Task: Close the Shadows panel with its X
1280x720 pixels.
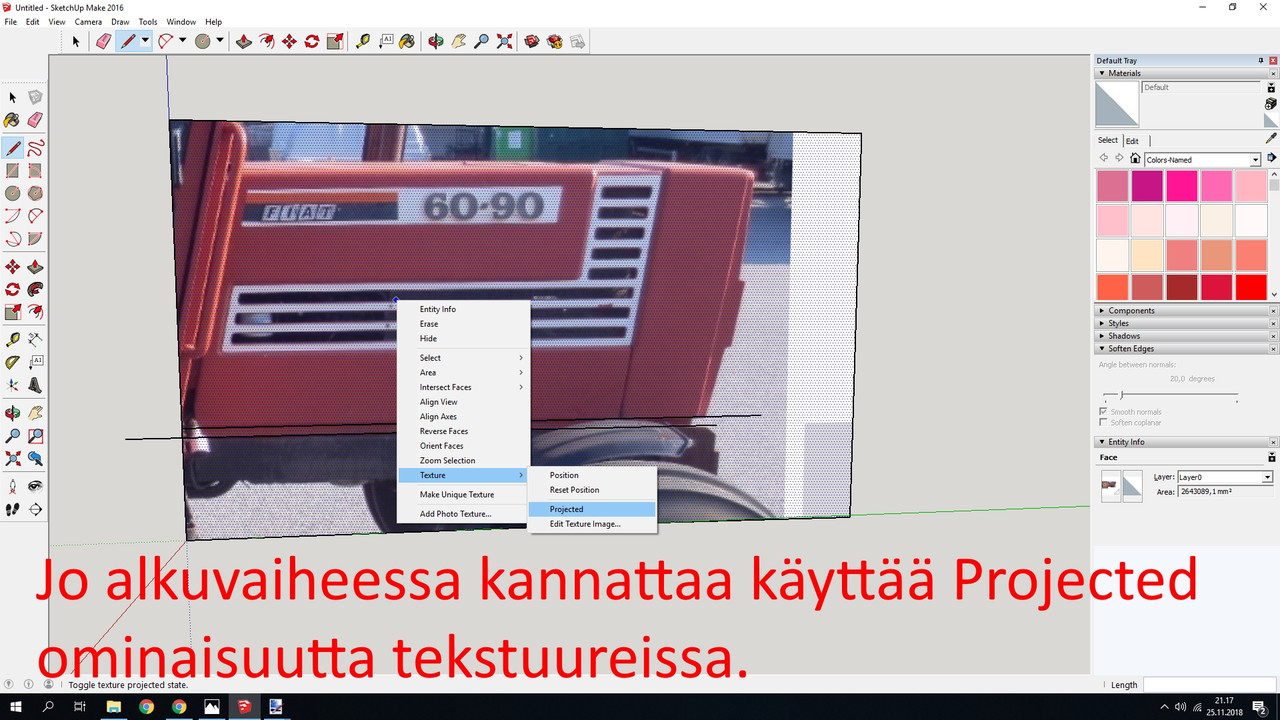Action: 1273,336
